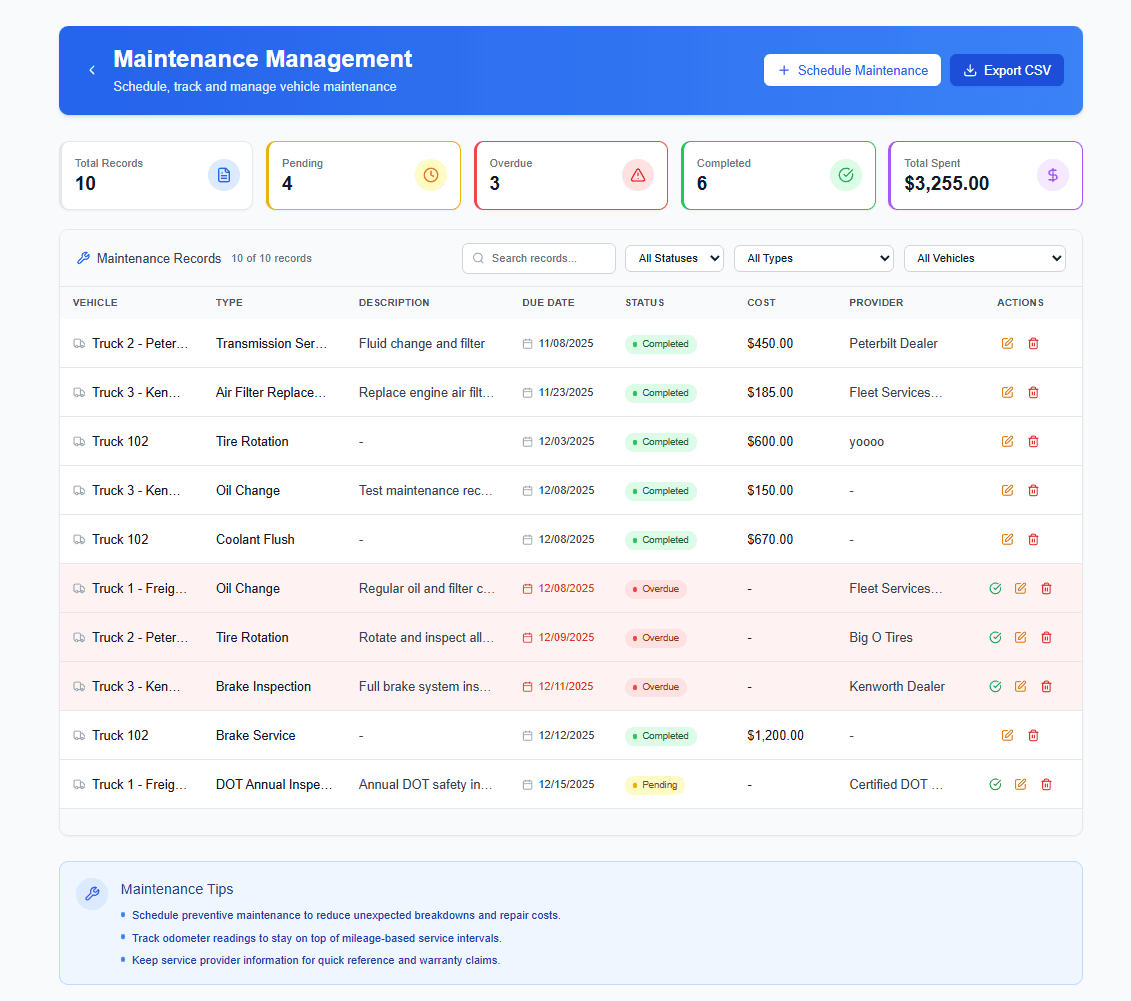Click the document icon on the Total Records card
Image resolution: width=1131 pixels, height=1001 pixels.
pos(223,175)
